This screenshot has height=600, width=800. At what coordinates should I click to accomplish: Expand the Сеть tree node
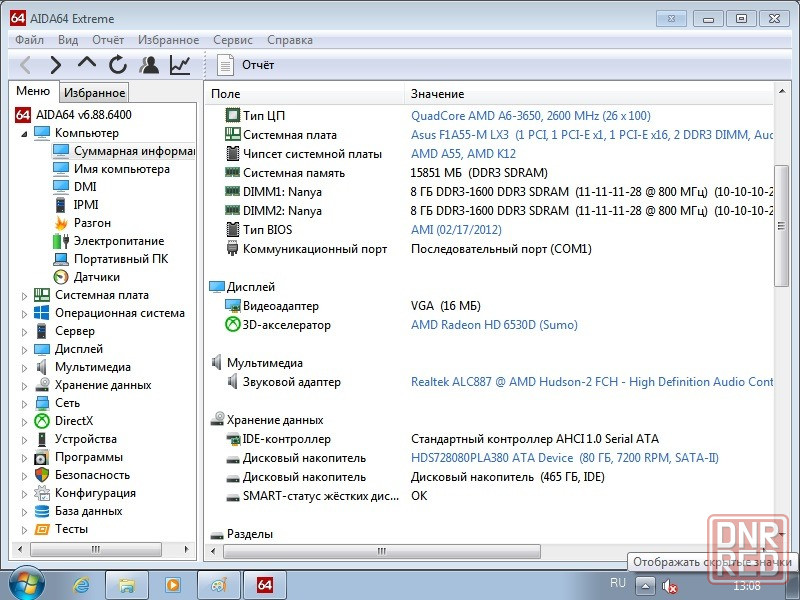pos(24,404)
